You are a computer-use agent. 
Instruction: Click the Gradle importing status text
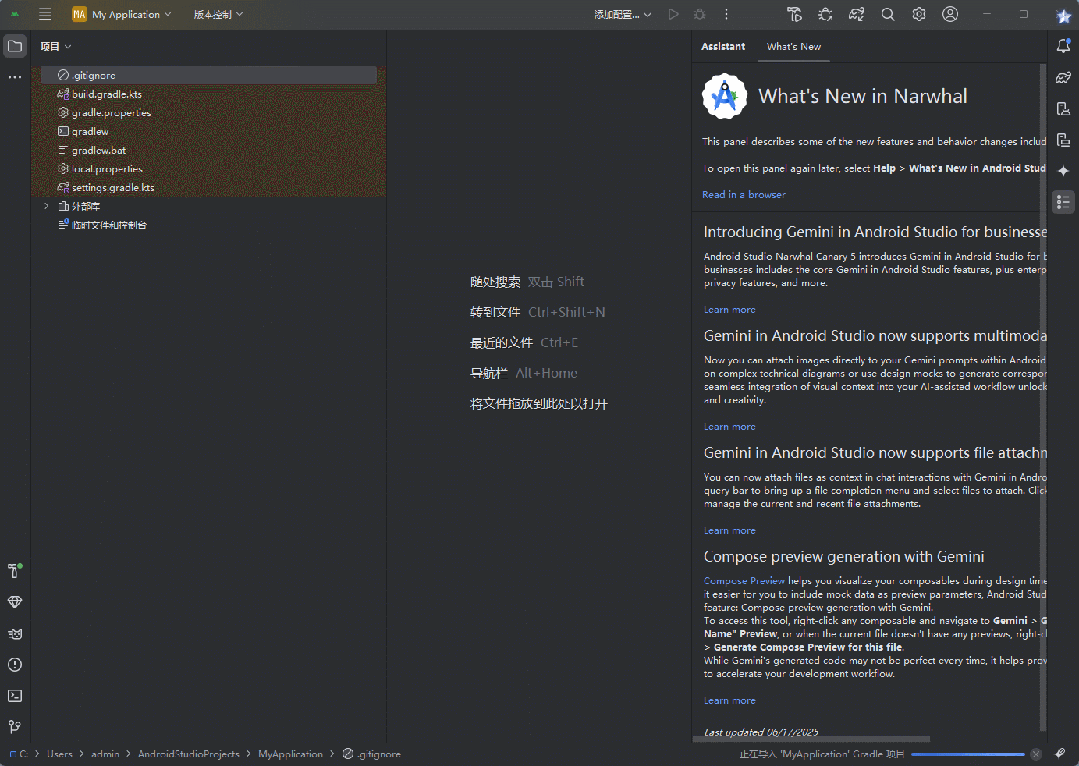[x=822, y=754]
